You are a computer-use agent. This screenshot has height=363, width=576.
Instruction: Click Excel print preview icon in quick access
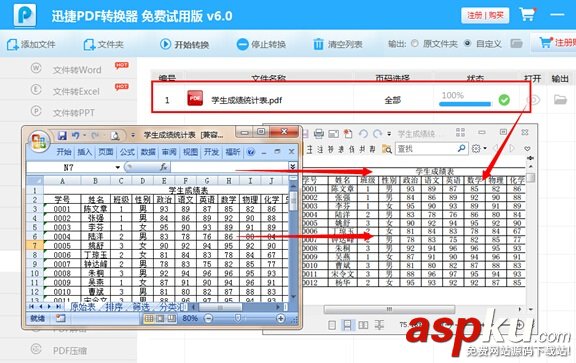coord(115,136)
